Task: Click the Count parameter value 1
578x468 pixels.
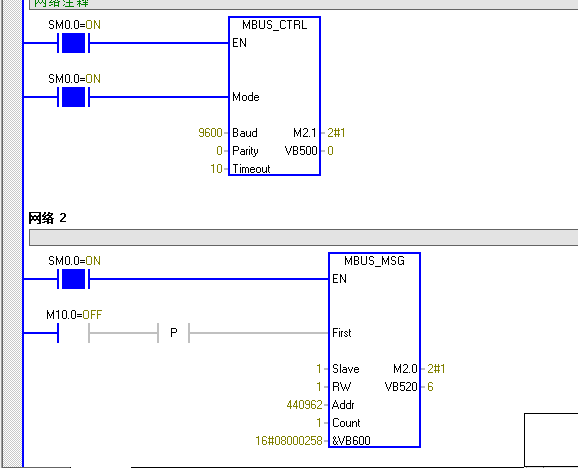Action: (x=319, y=423)
